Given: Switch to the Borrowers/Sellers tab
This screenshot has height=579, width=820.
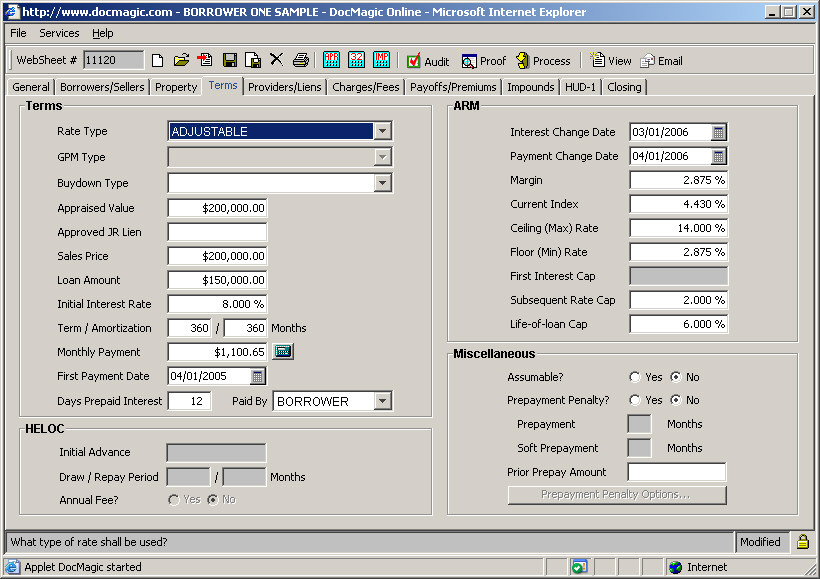Looking at the screenshot, I should [x=102, y=87].
